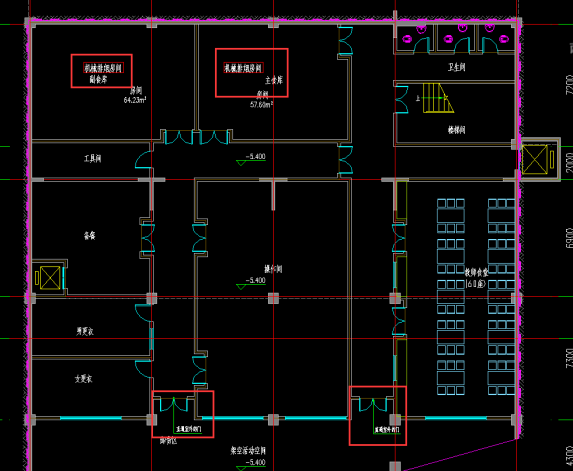Select the double door inside the lower-right red box

pyautogui.click(x=373, y=405)
